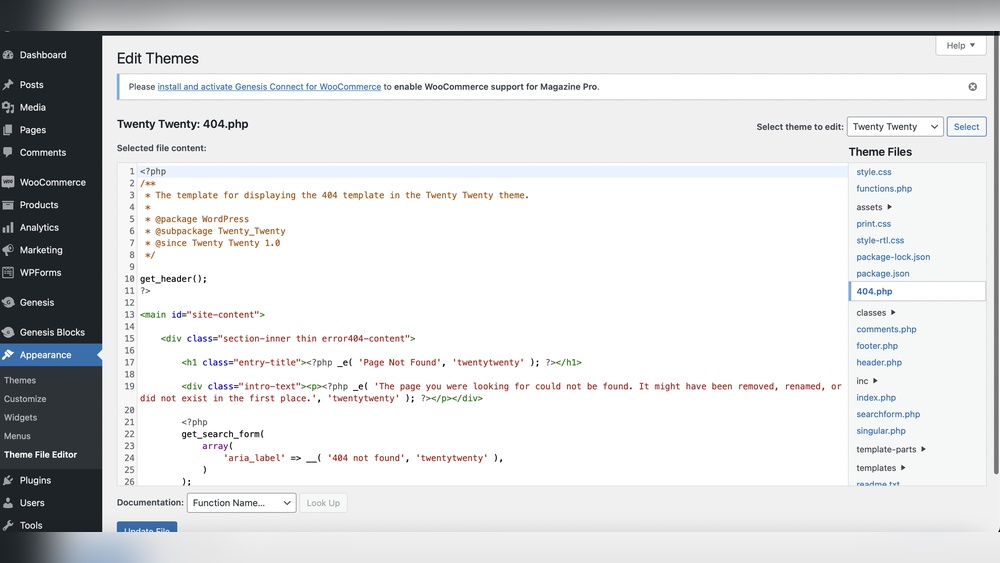Click the Select theme button

(966, 126)
